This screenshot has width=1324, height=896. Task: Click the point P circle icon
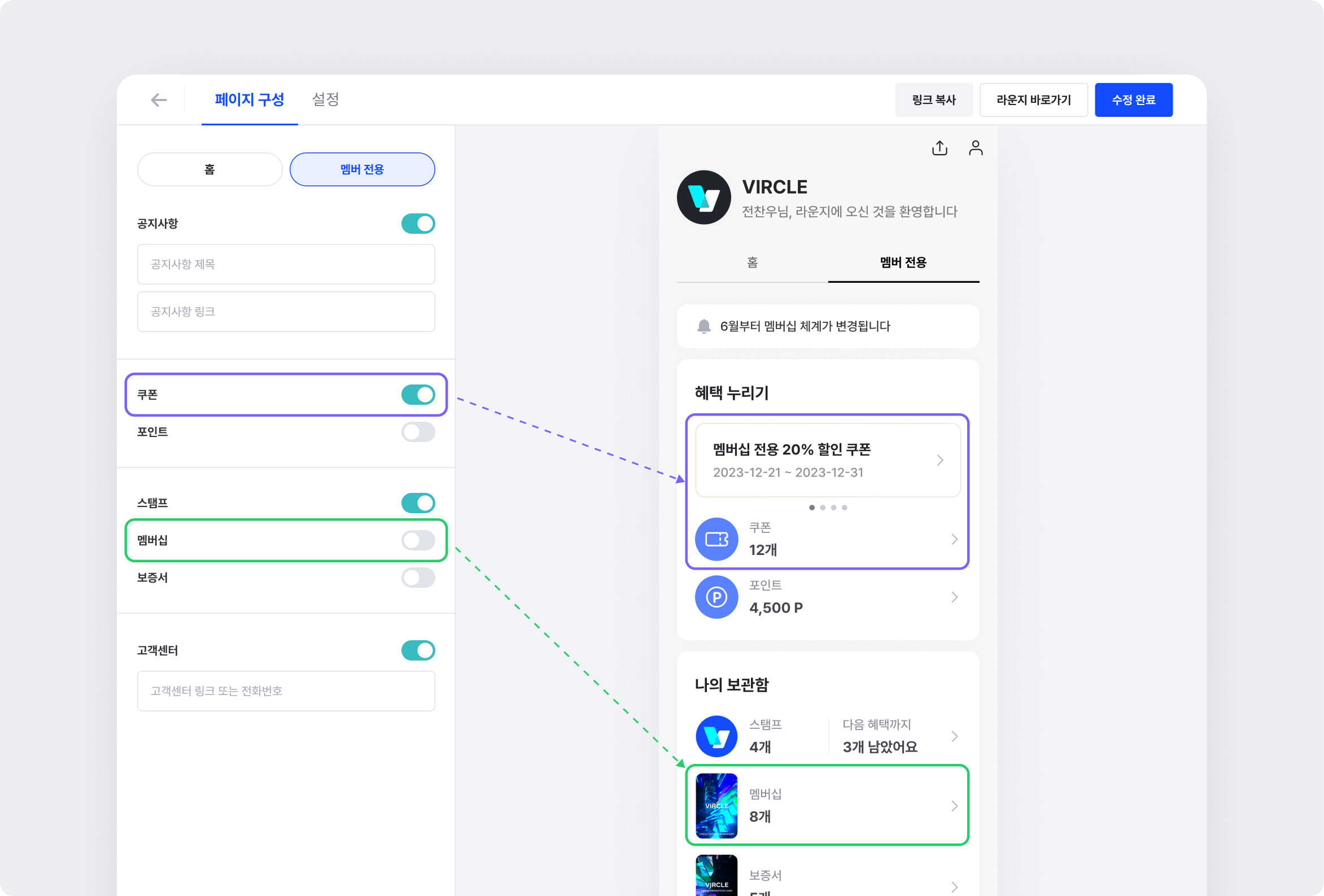tap(716, 597)
